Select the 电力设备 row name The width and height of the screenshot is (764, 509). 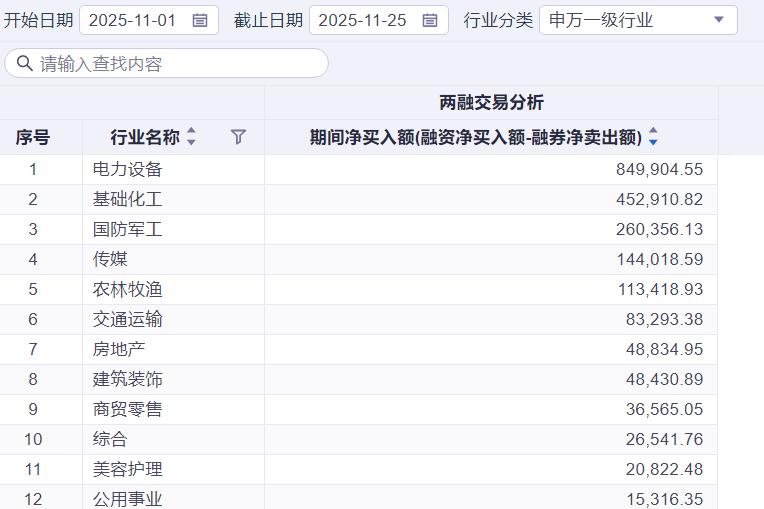coord(128,170)
